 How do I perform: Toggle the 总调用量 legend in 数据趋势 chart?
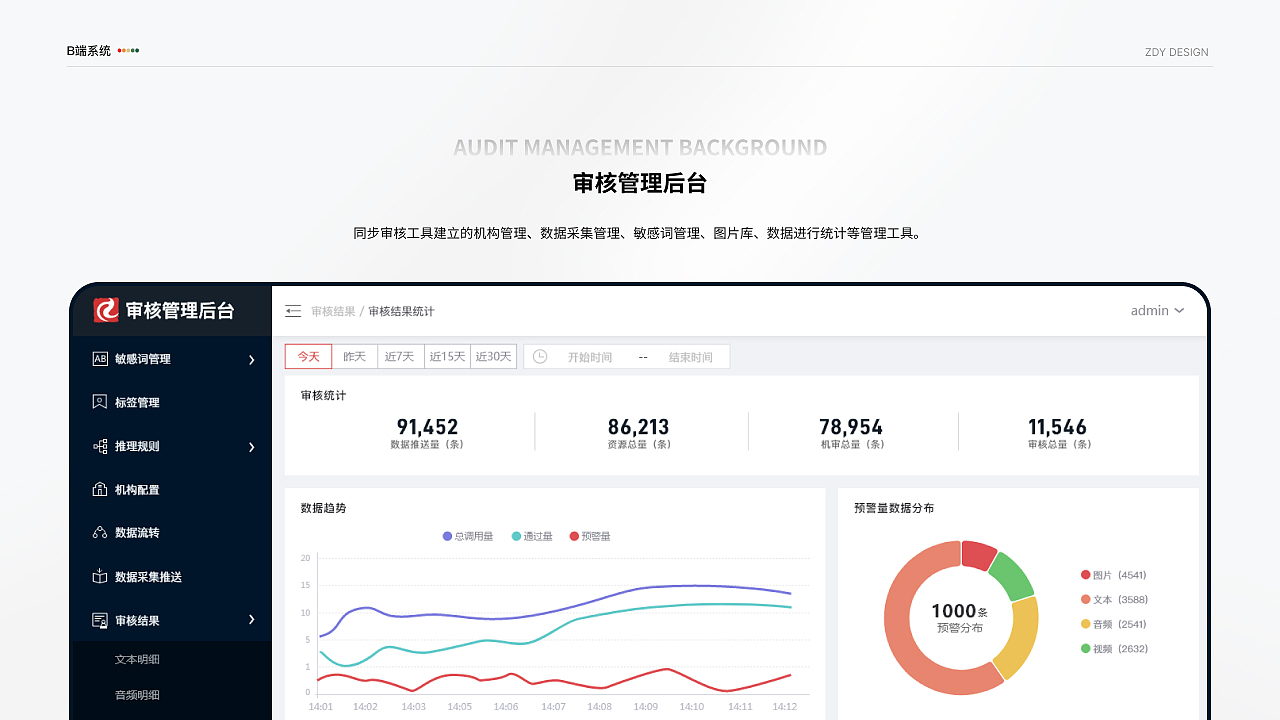467,536
